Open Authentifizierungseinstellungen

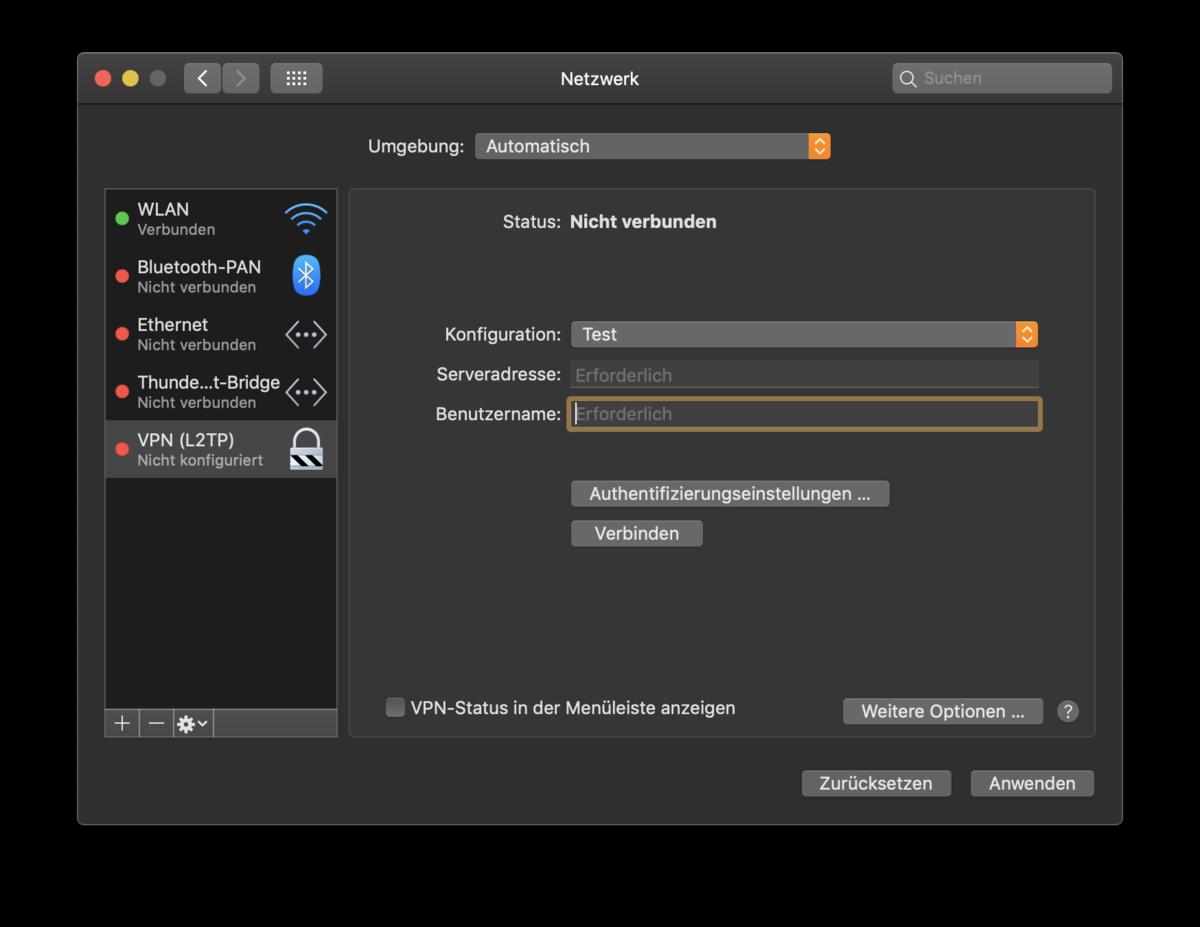730,494
